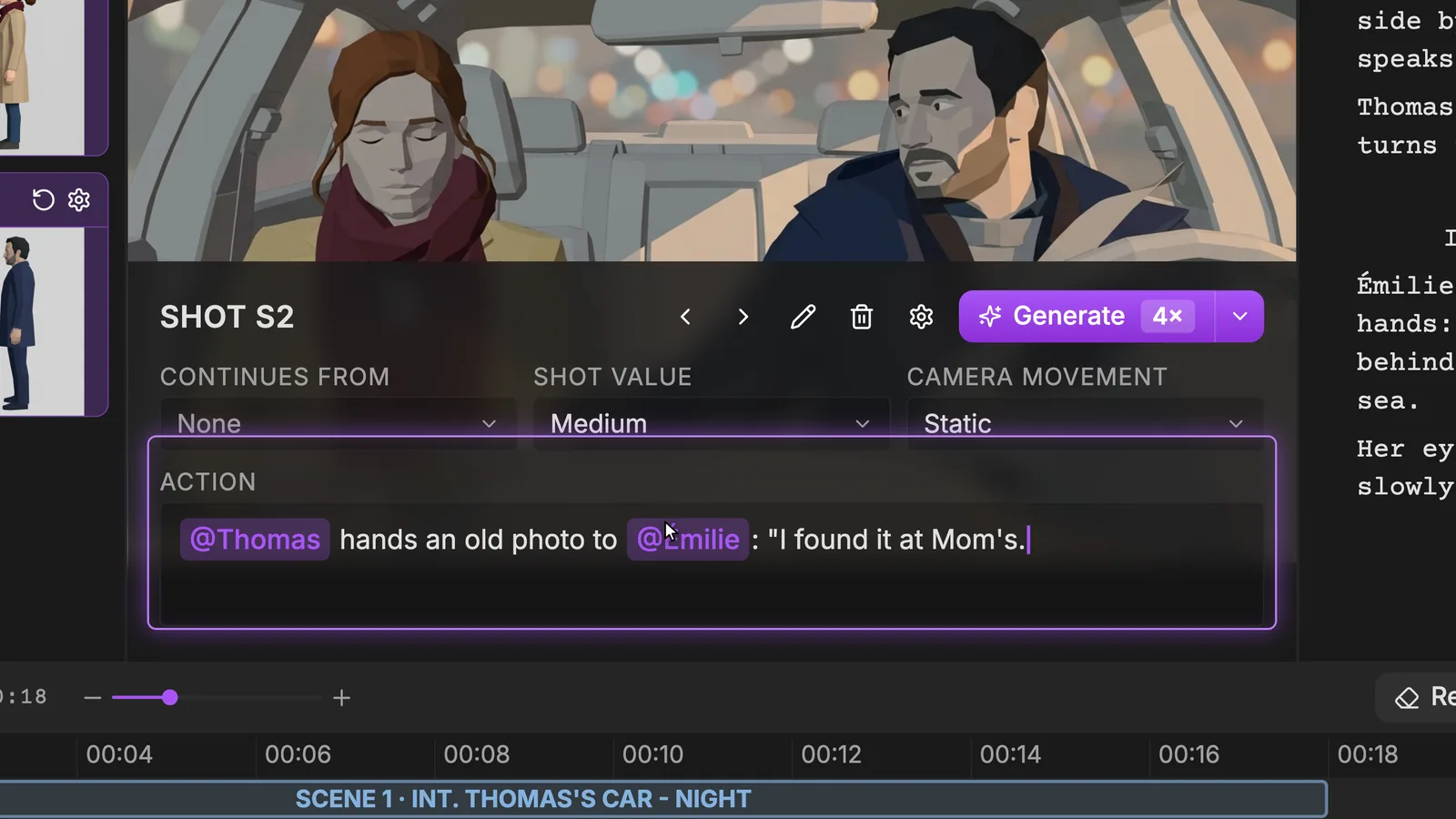Zoom in timeline with plus icon

(342, 698)
